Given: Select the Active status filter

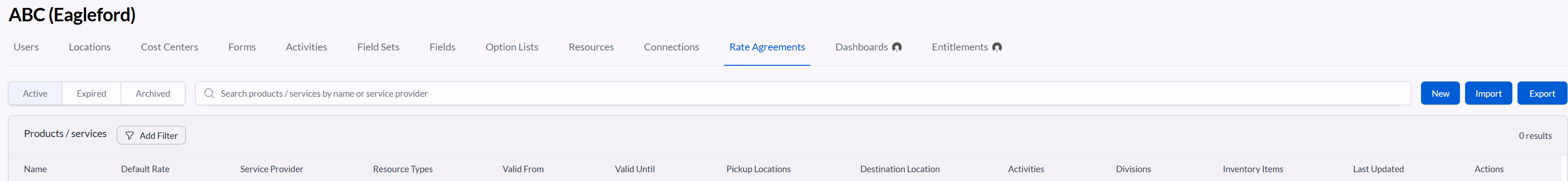Looking at the screenshot, I should [x=35, y=94].
